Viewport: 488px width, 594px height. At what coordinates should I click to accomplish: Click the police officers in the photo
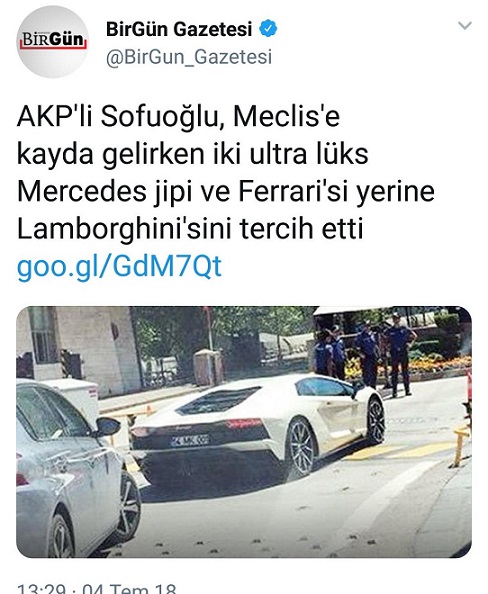coord(364,354)
